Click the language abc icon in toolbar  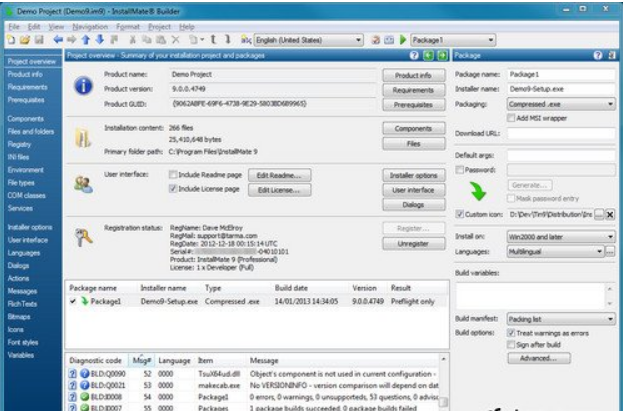(x=246, y=40)
